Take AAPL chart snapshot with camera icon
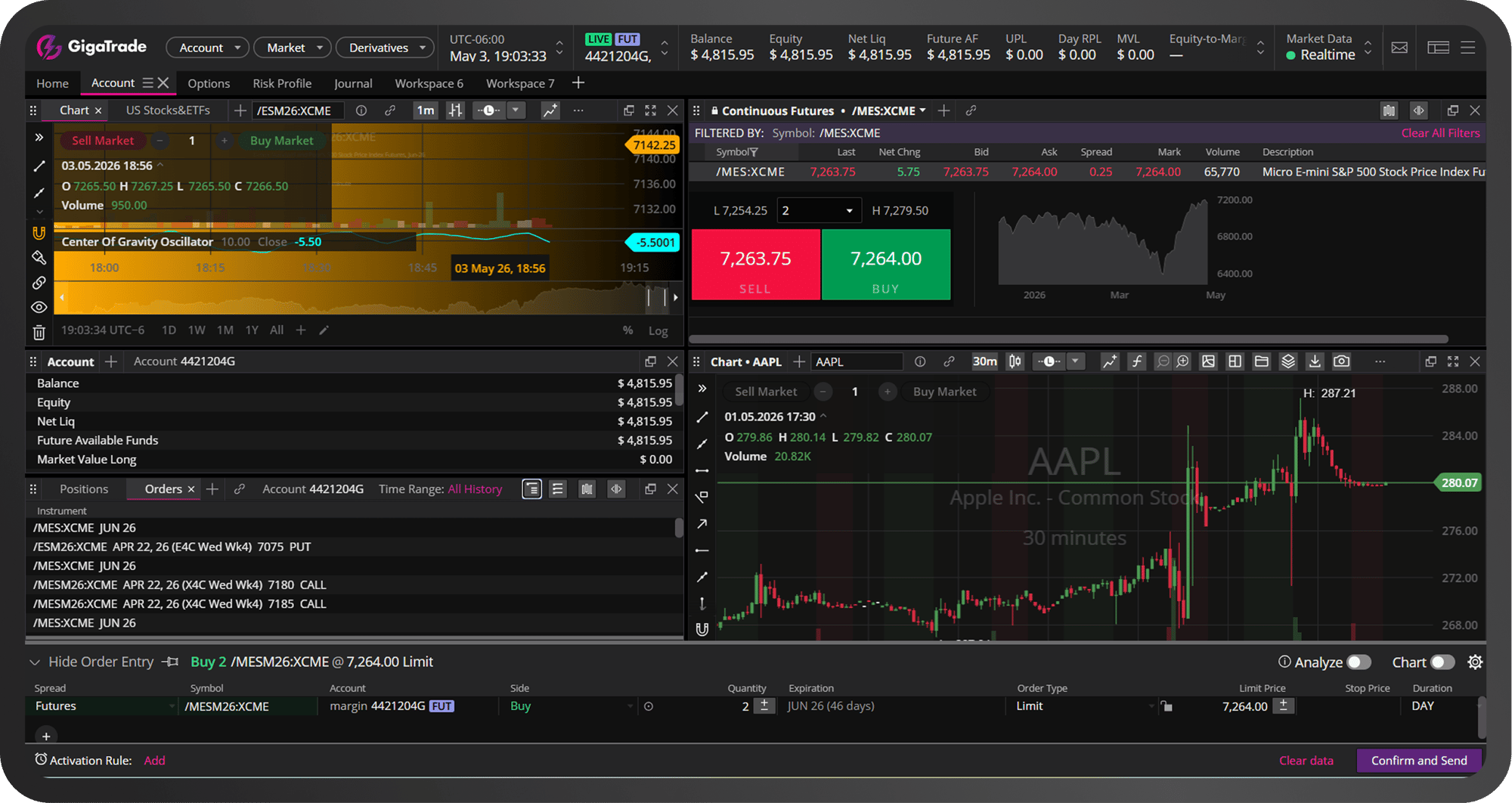Image resolution: width=1512 pixels, height=803 pixels. [x=1342, y=361]
